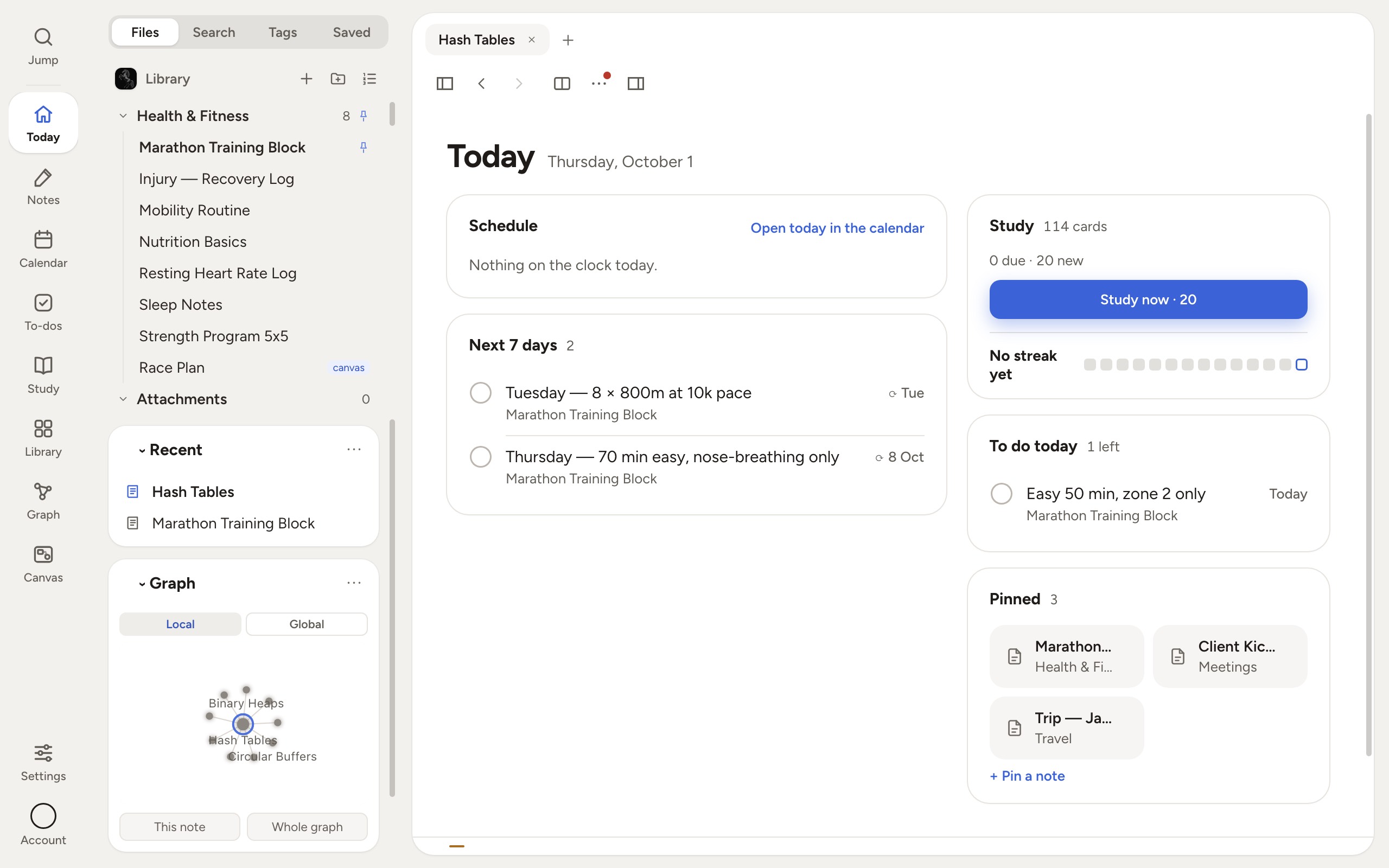Change the file list sort order
1389x868 pixels.
pos(369,79)
